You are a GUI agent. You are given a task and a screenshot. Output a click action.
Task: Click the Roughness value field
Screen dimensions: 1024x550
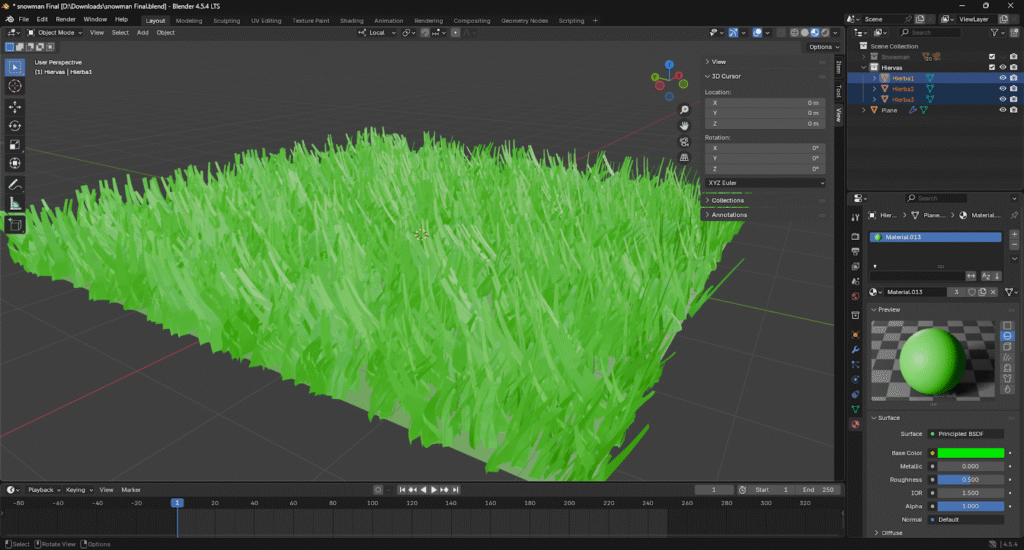(x=969, y=480)
